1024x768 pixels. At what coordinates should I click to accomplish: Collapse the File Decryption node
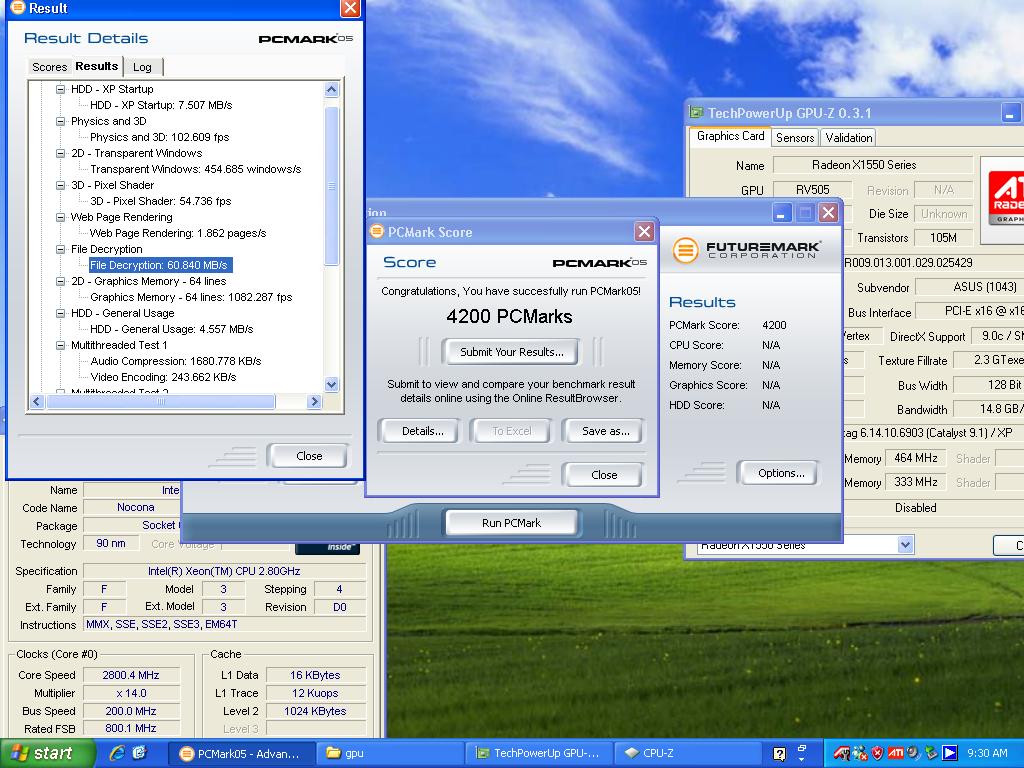pos(60,249)
